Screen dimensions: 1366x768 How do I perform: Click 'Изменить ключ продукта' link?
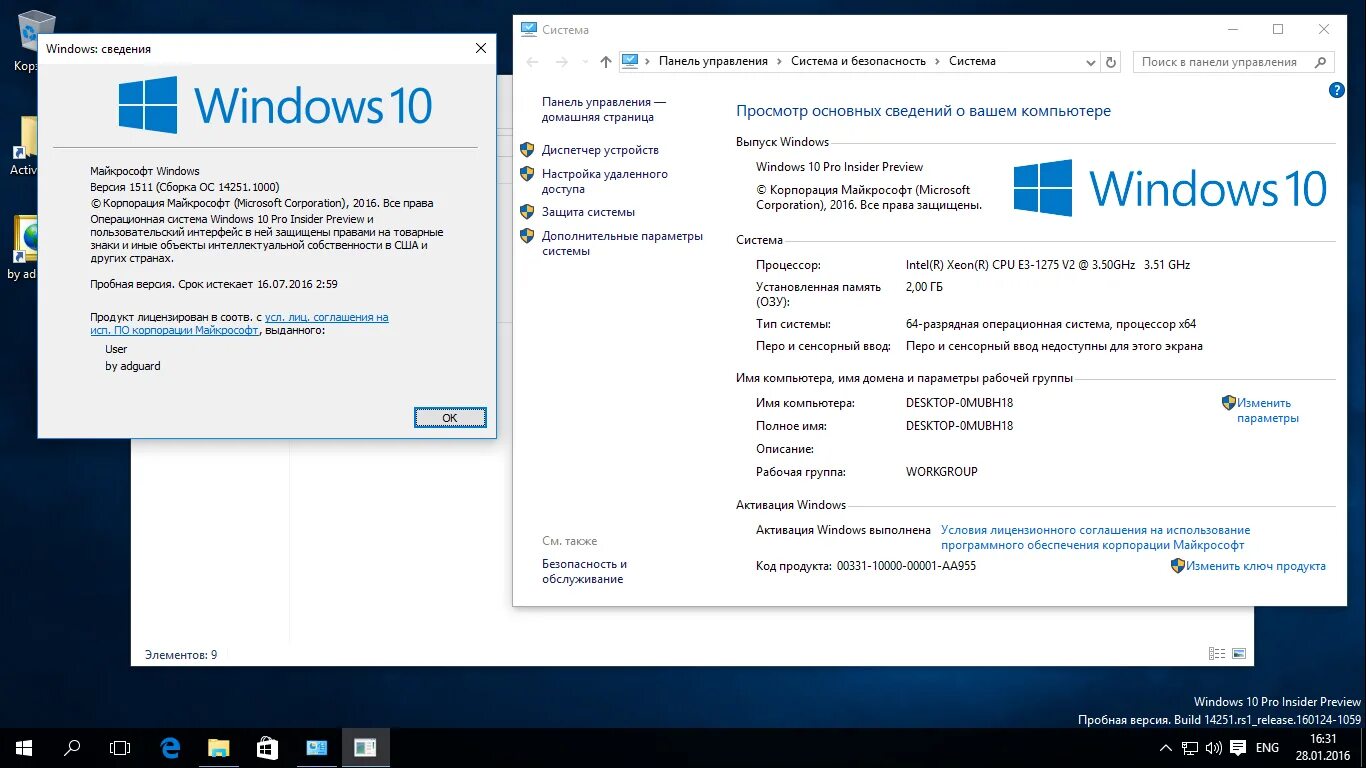[1256, 566]
